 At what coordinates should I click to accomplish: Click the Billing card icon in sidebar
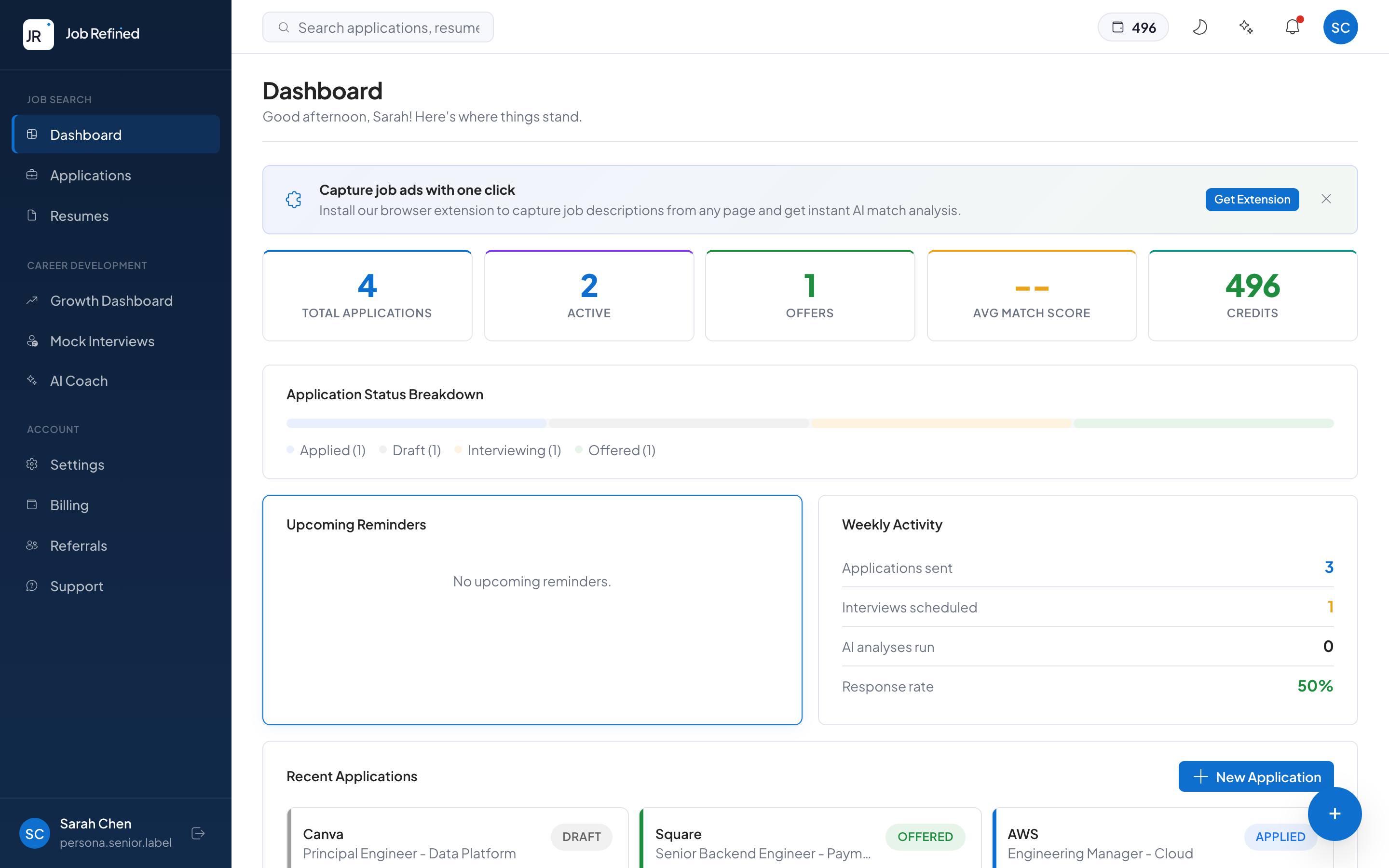coord(32,504)
